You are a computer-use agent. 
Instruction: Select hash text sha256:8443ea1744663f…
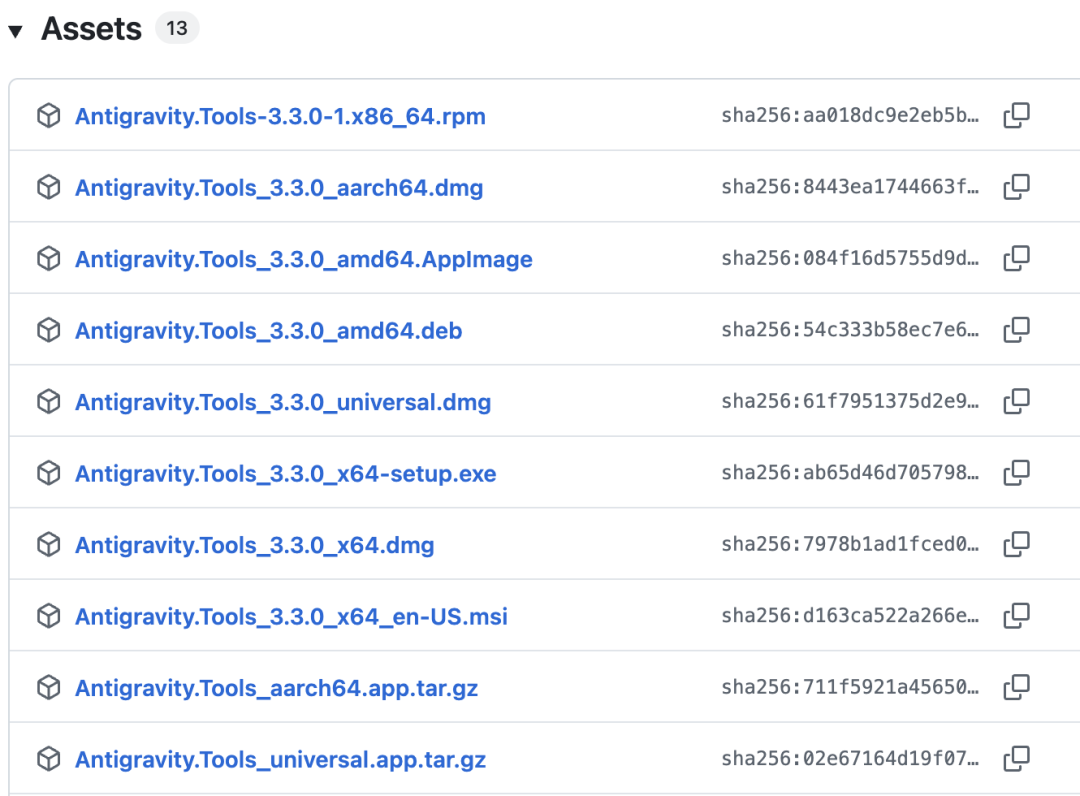coord(850,187)
